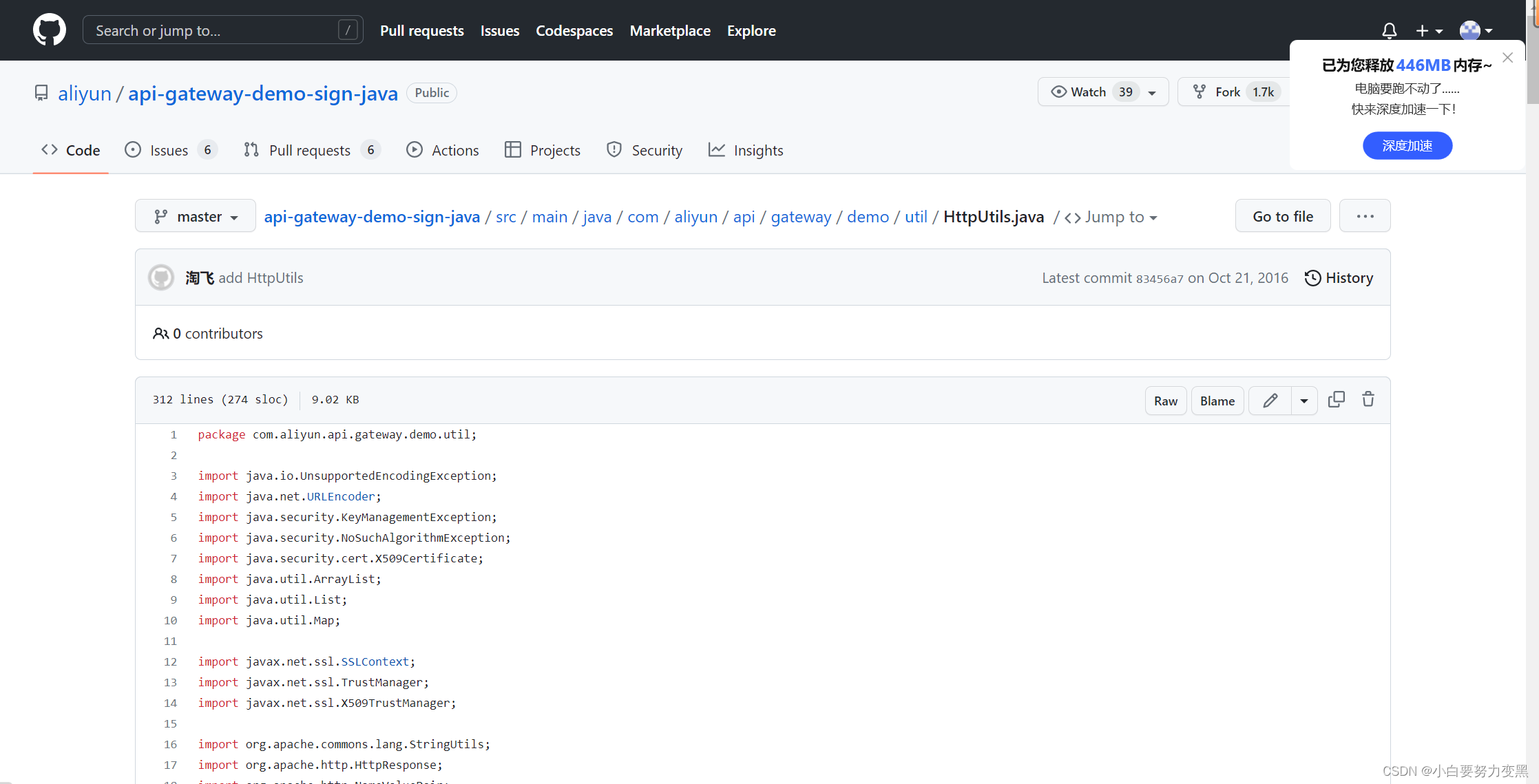The height and width of the screenshot is (784, 1539).
Task: Open the gateway folder breadcrumb link
Action: (x=801, y=217)
